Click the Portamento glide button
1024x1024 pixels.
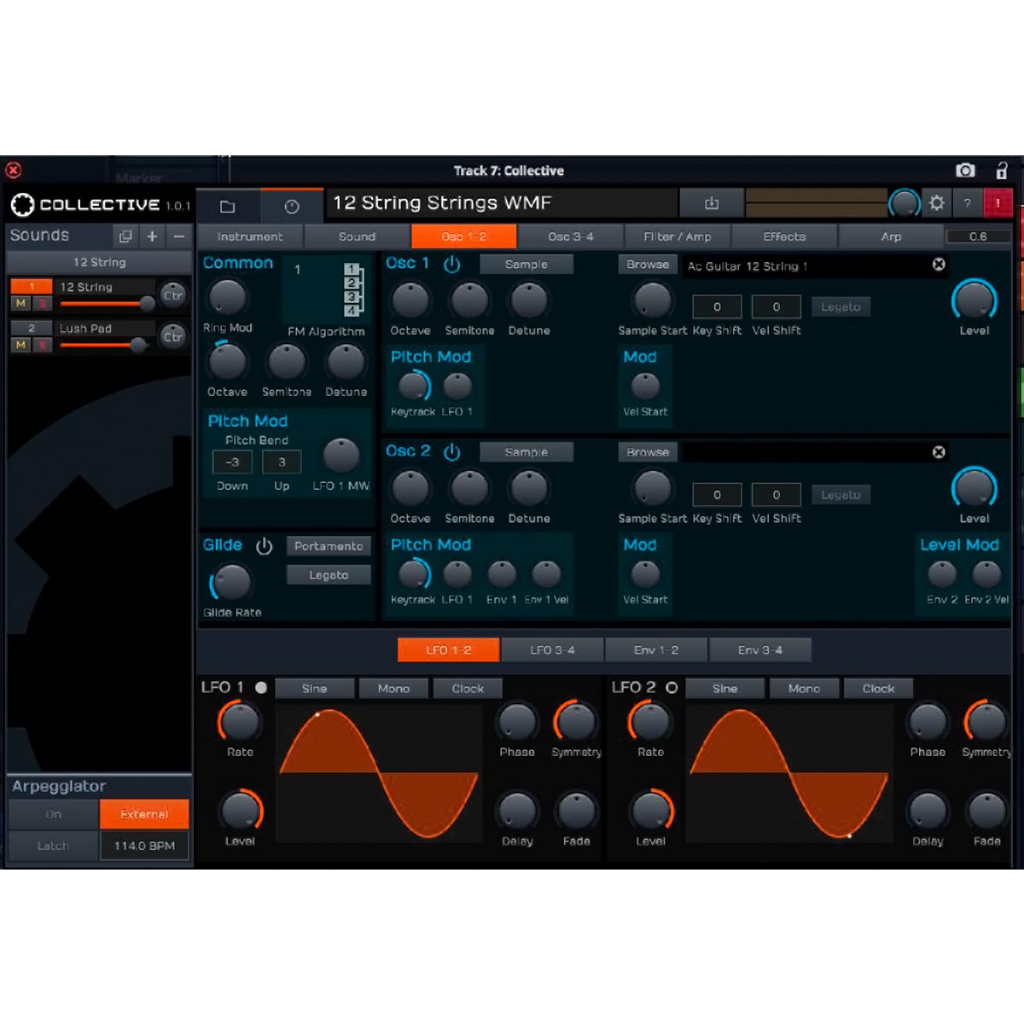click(328, 546)
